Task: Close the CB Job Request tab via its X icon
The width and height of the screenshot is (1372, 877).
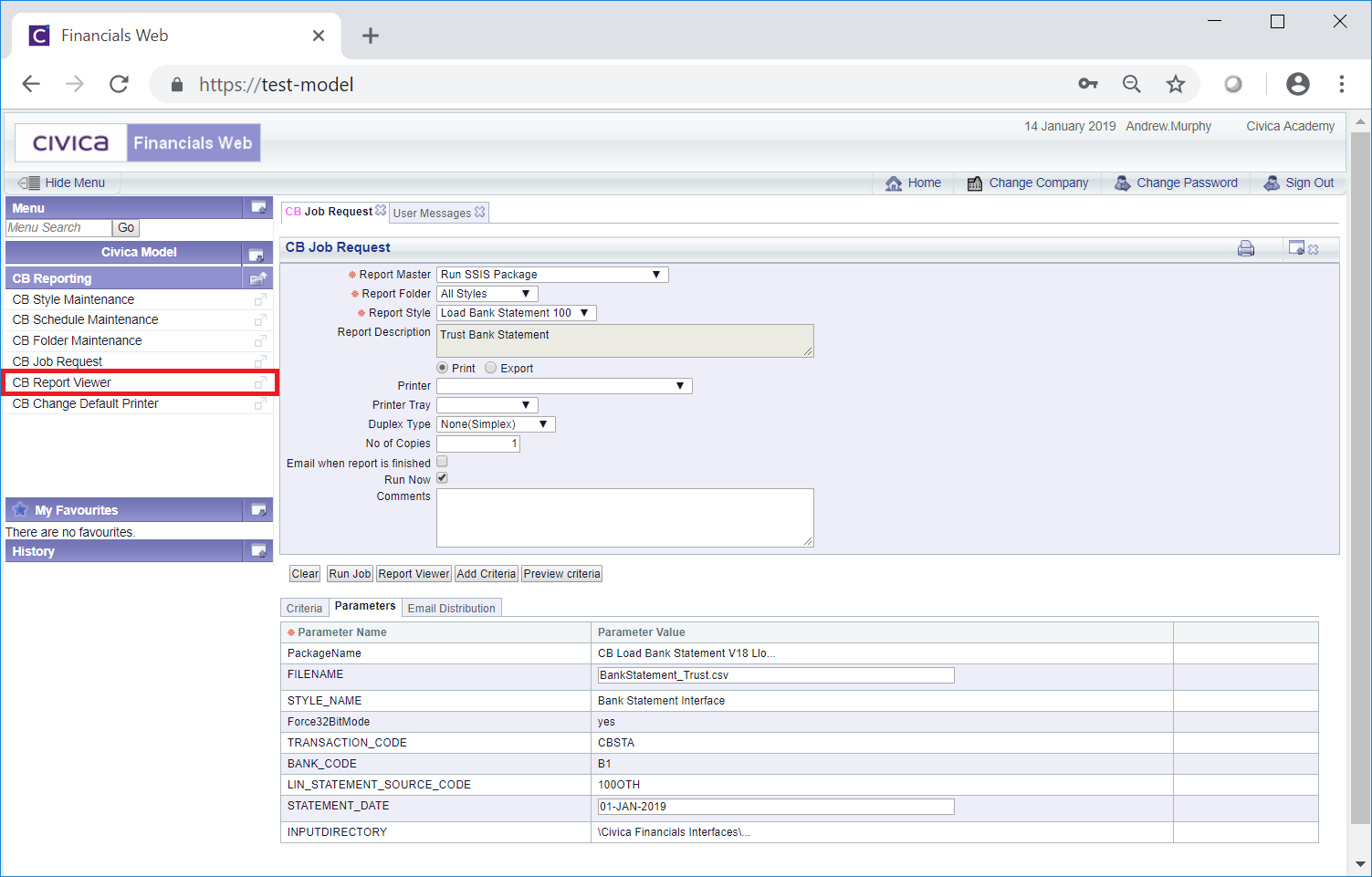Action: (x=381, y=210)
